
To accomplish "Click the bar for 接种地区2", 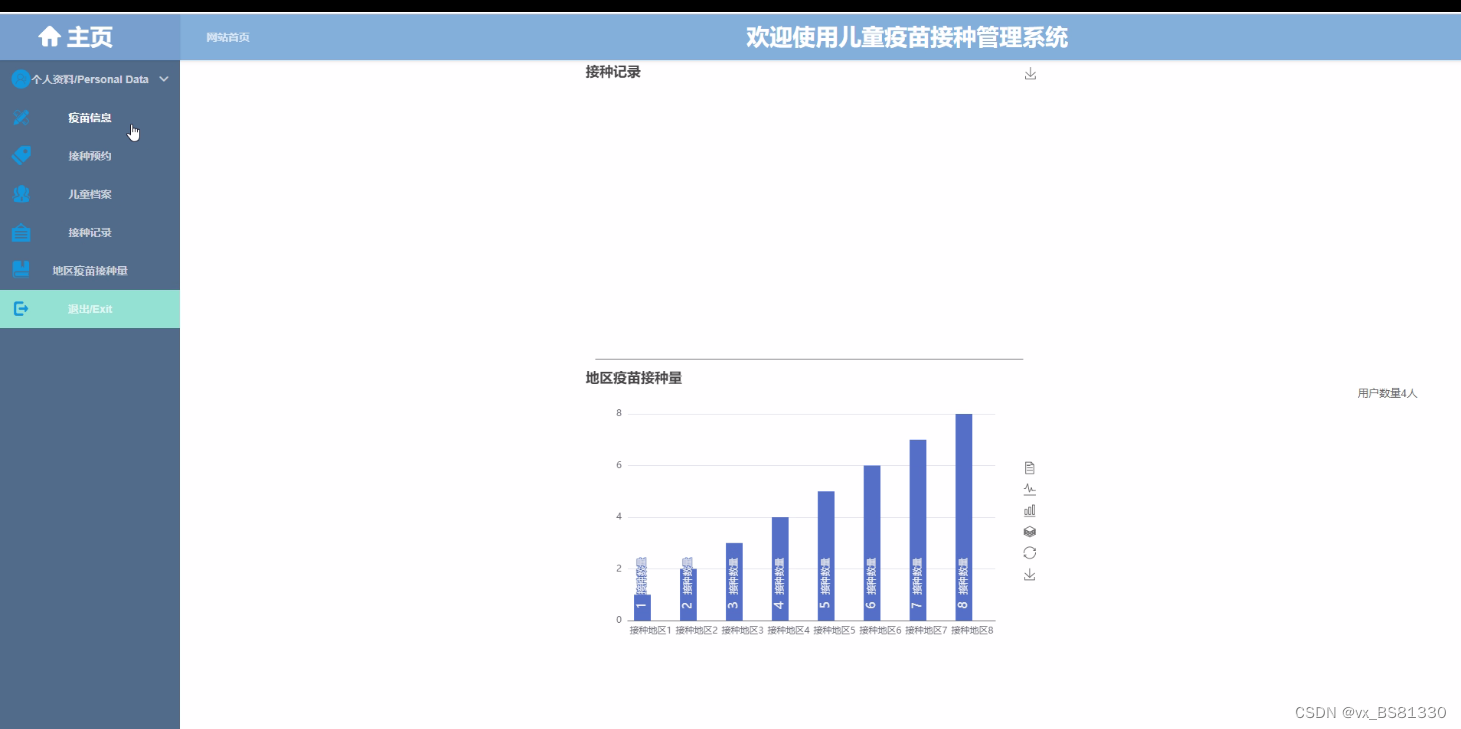I will [x=688, y=594].
